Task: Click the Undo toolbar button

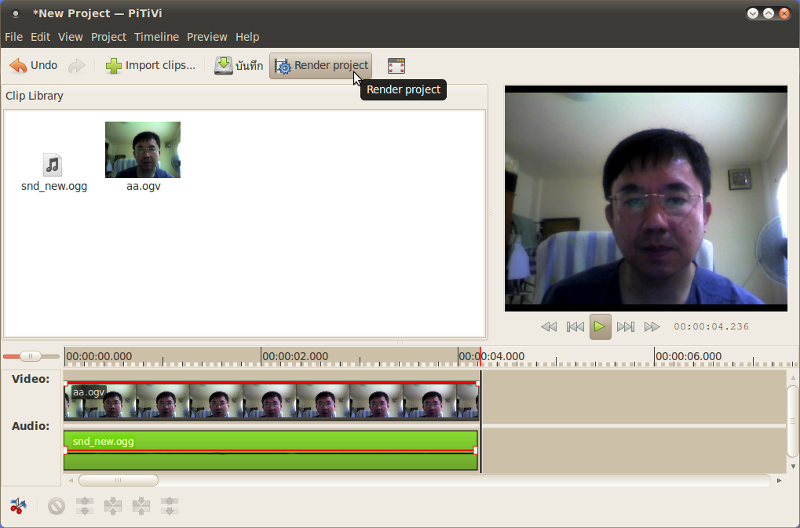Action: pos(34,65)
